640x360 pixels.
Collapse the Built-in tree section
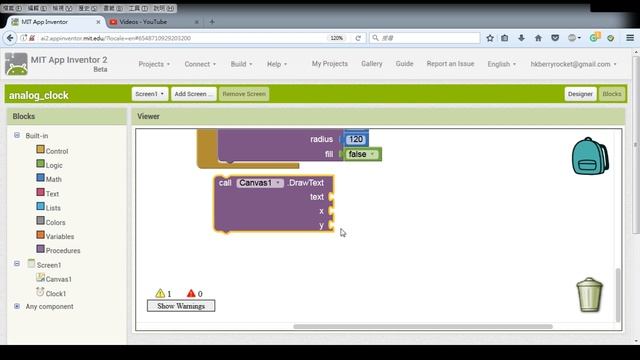17,135
